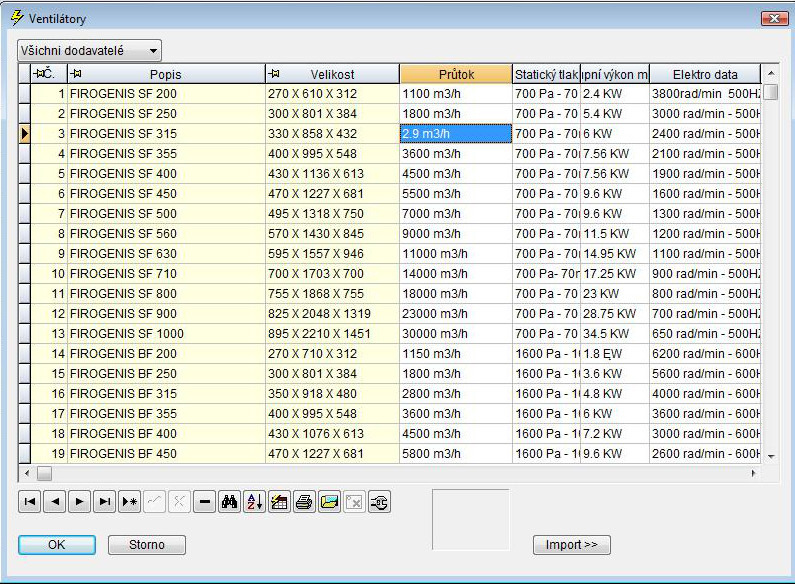Go to the next record
Viewport: 795px width, 584px height.
click(x=79, y=502)
